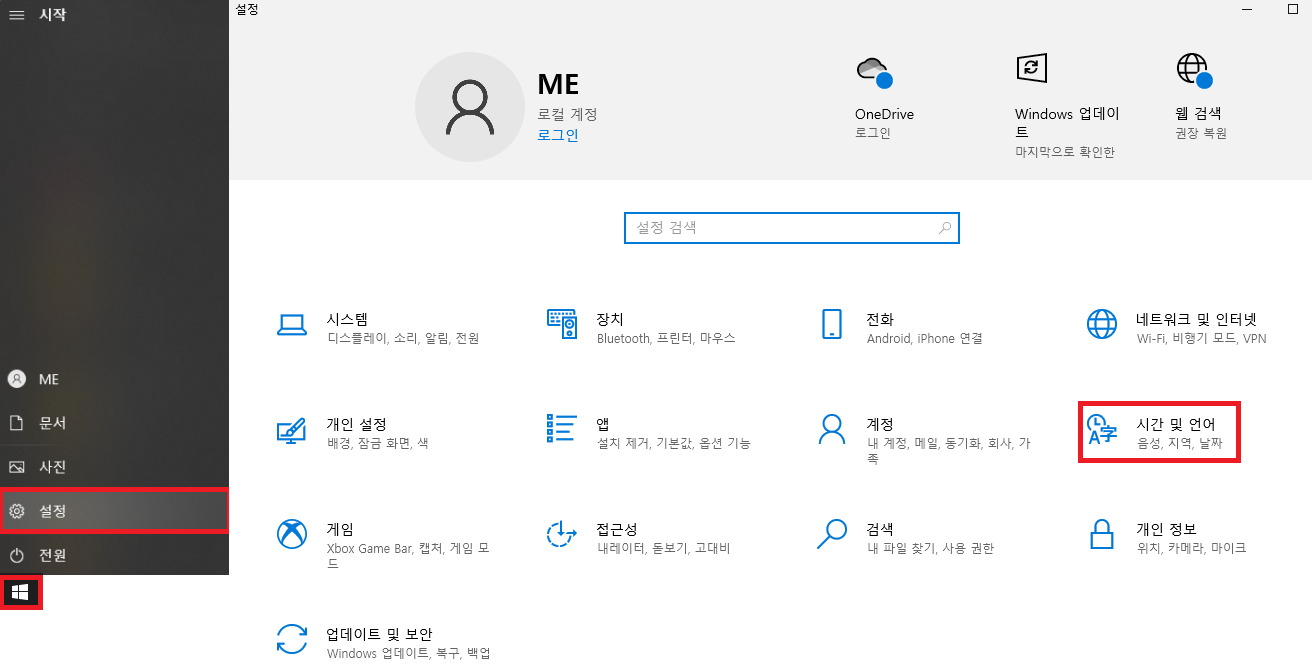1312x669 pixels.
Task: Click the 개인 정보 category title text
Action: point(1166,529)
